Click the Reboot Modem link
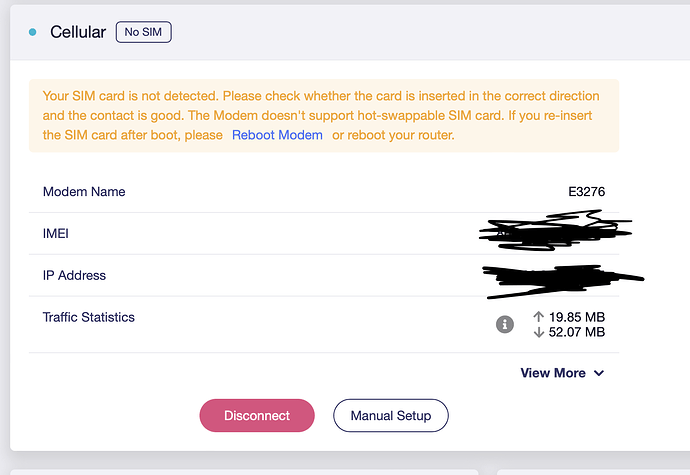 277,135
